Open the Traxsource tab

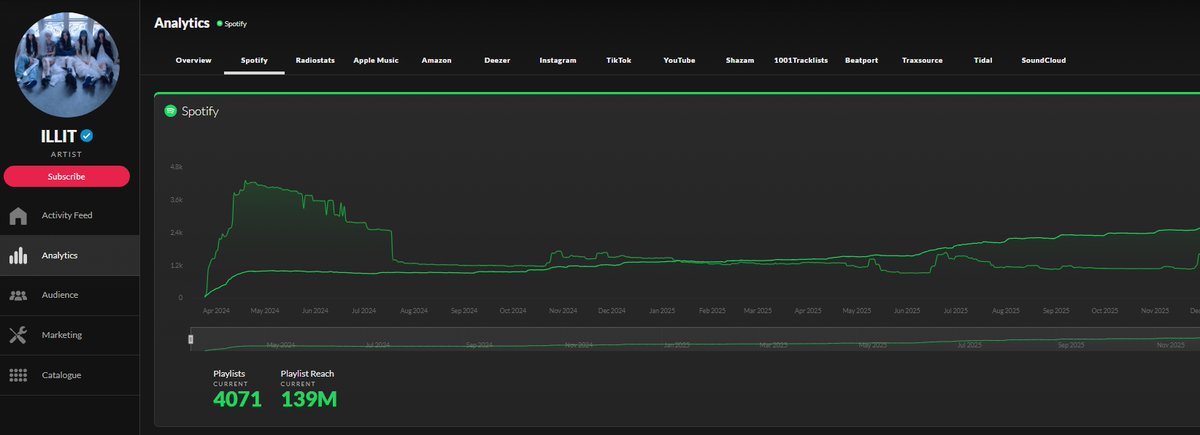[922, 60]
